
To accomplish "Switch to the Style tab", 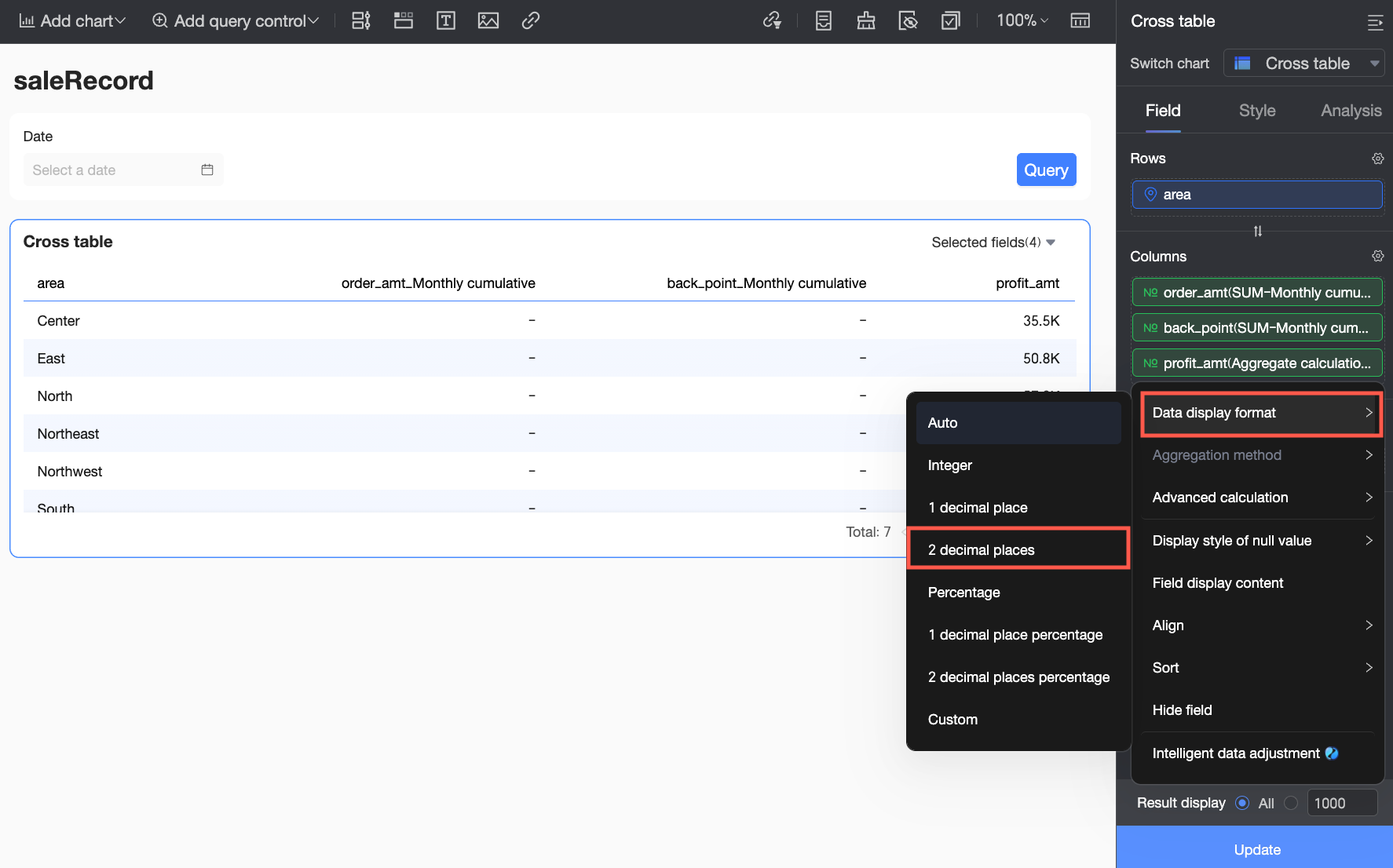I will click(x=1256, y=111).
